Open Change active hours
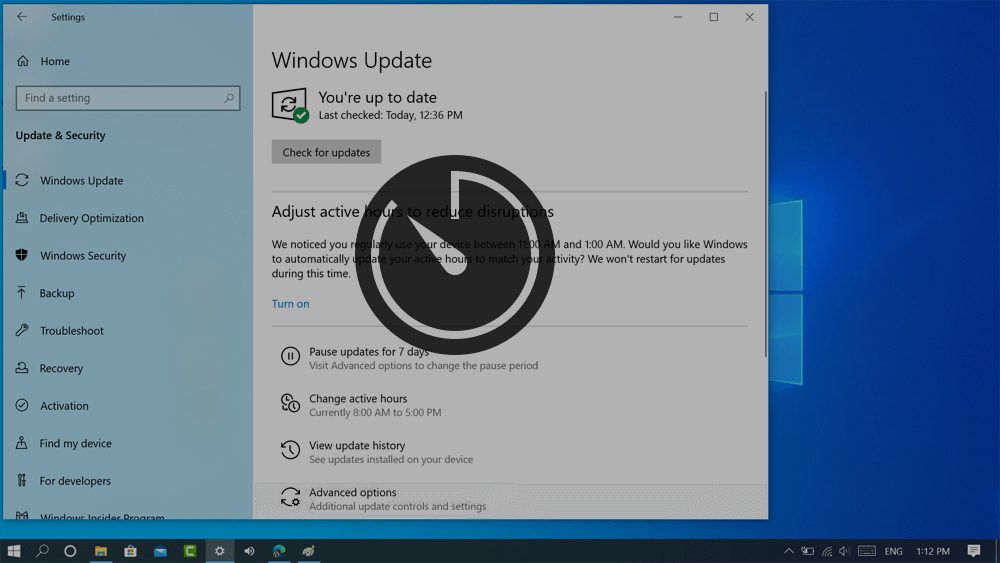This screenshot has height=563, width=1000. (358, 399)
